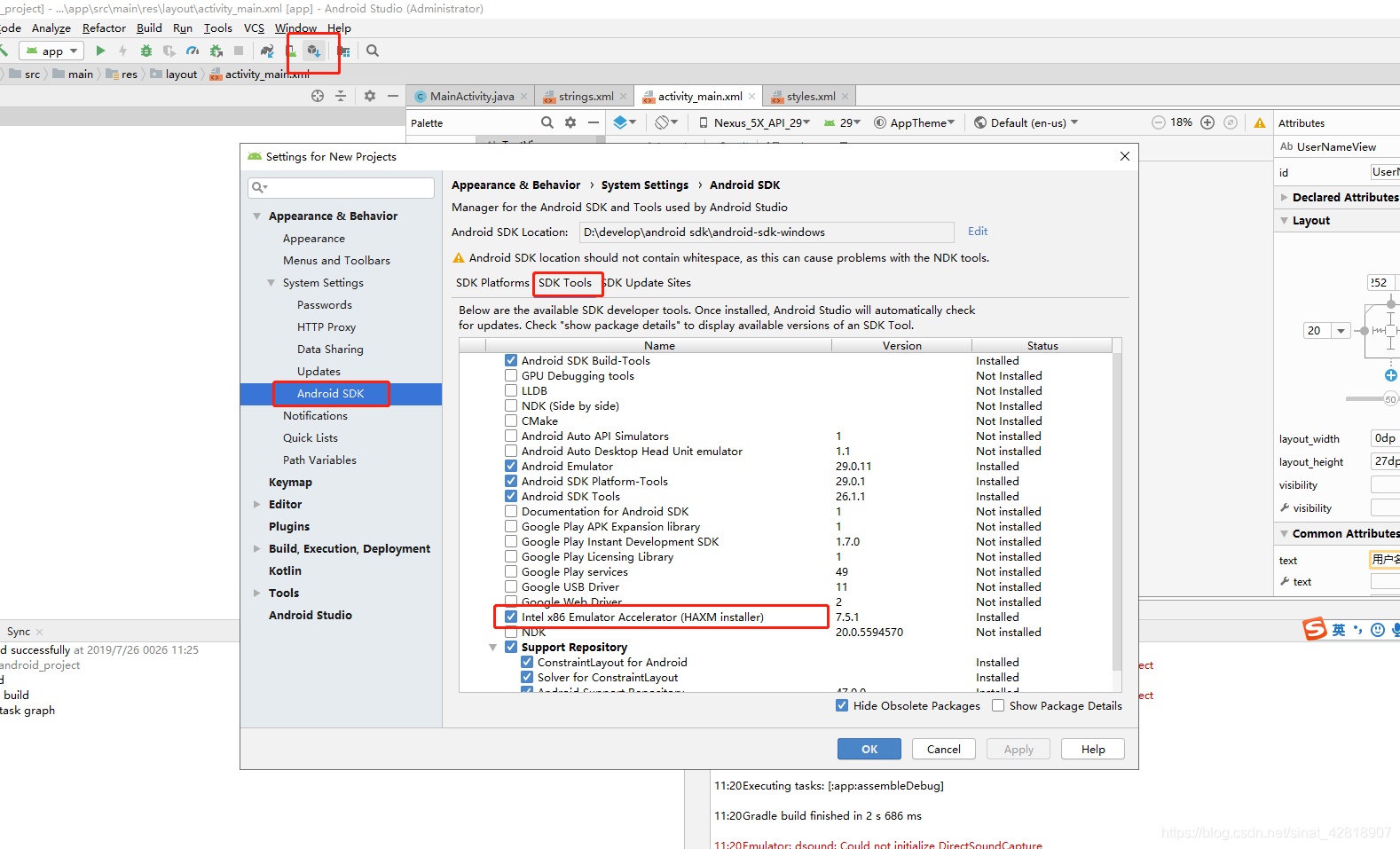Open the AVD Manager icon
1400x849 pixels.
pyautogui.click(x=291, y=51)
